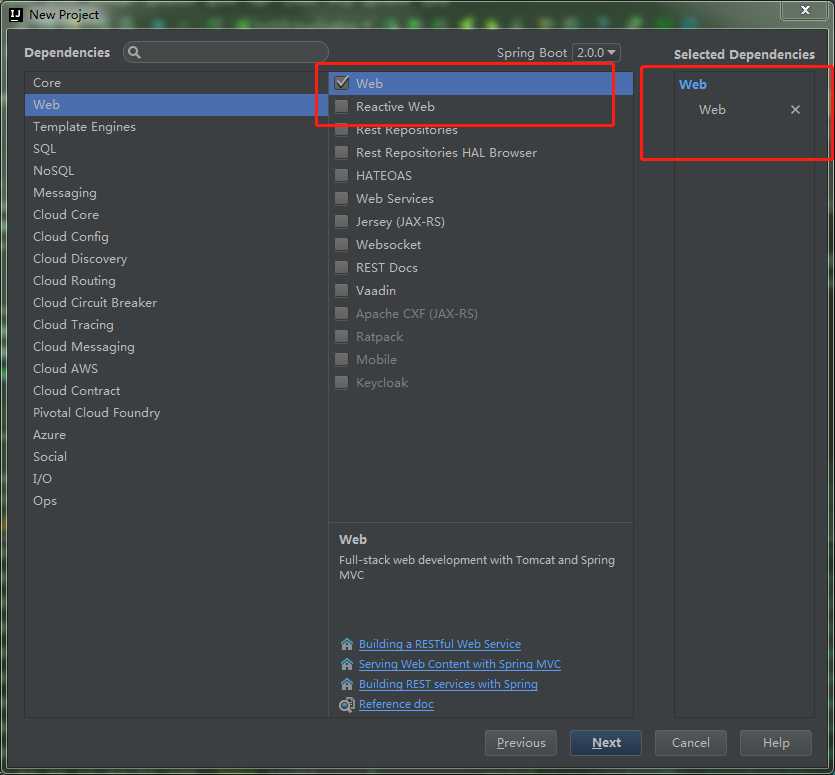Choose the SQL category
Viewport: 835px width, 775px height.
(x=176, y=149)
